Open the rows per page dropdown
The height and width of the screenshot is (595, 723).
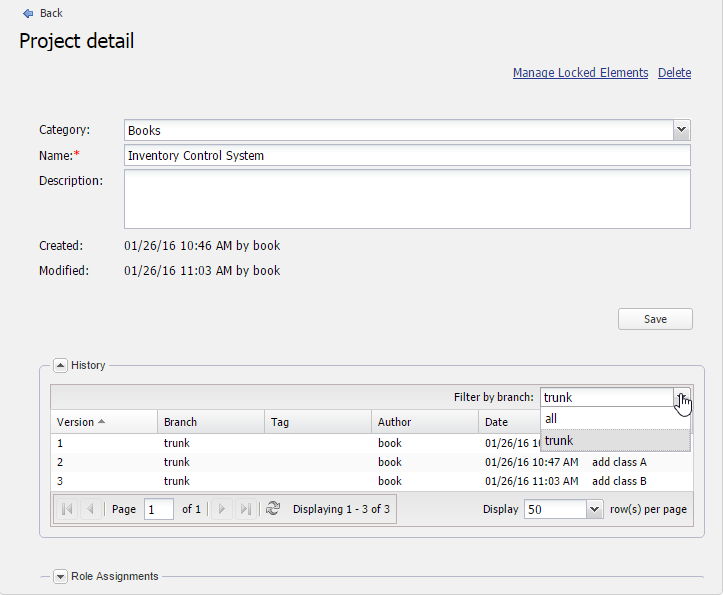click(594, 509)
